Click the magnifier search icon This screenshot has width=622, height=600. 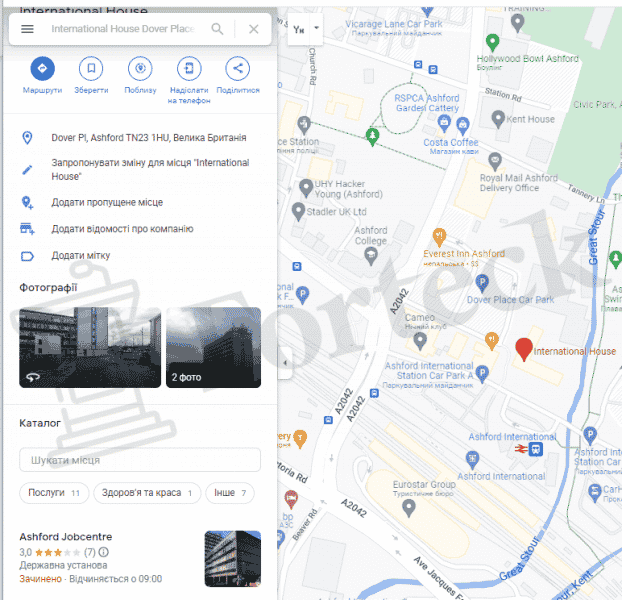point(217,29)
